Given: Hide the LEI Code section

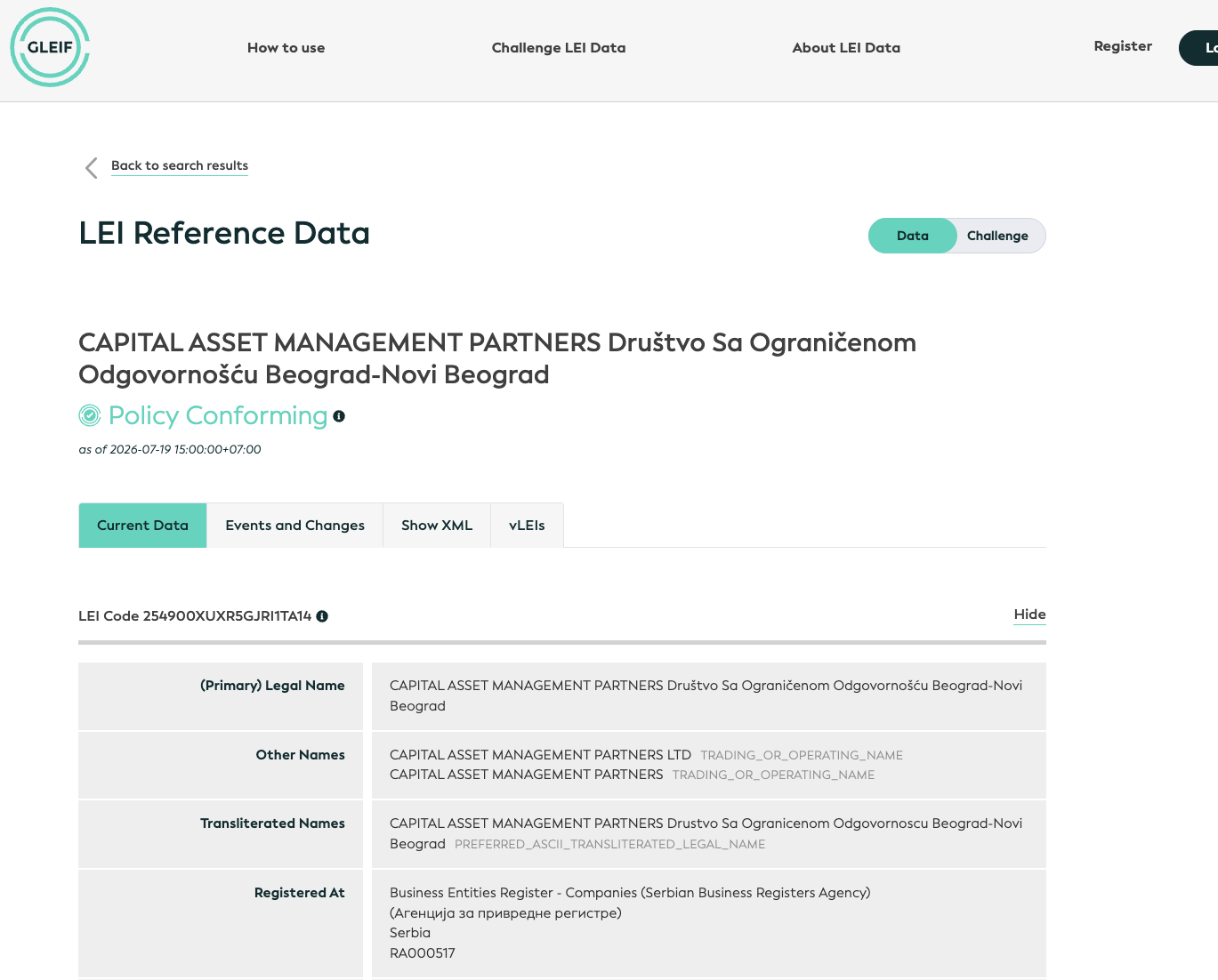Looking at the screenshot, I should pos(1029,615).
